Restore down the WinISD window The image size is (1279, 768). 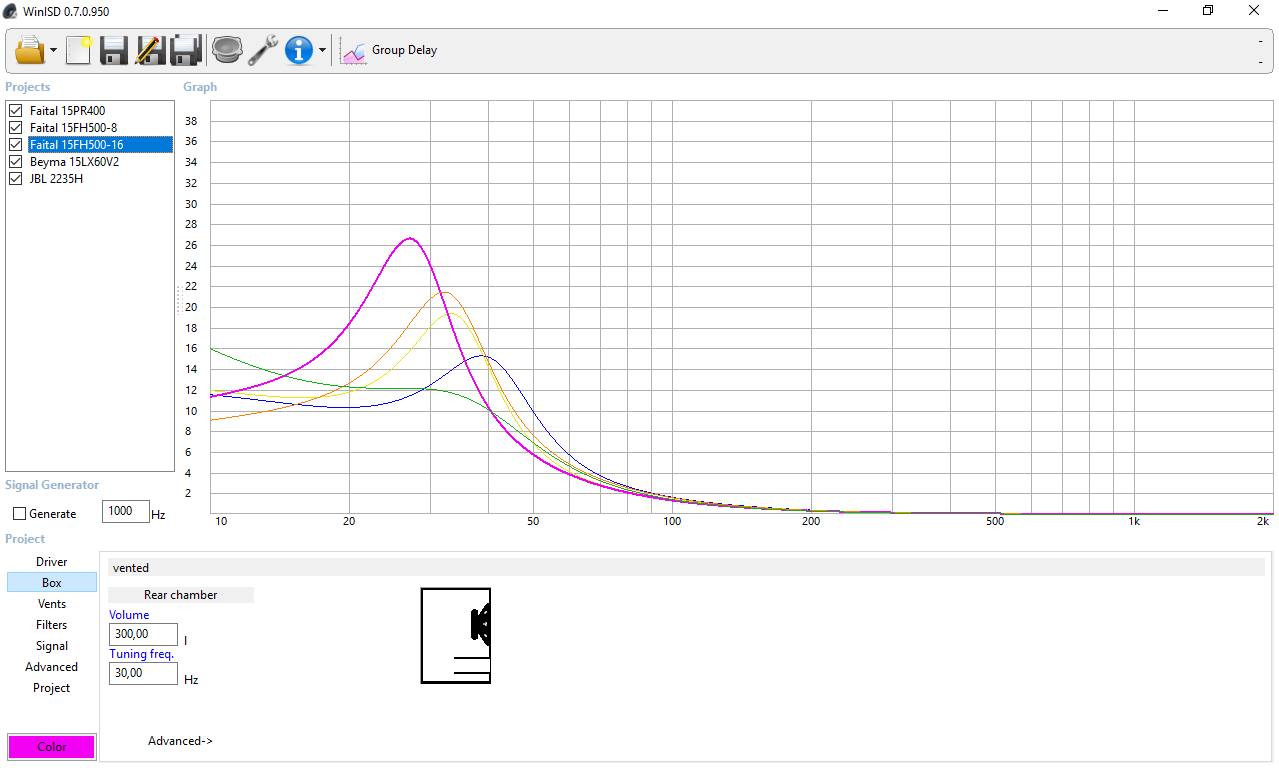pyautogui.click(x=1208, y=11)
